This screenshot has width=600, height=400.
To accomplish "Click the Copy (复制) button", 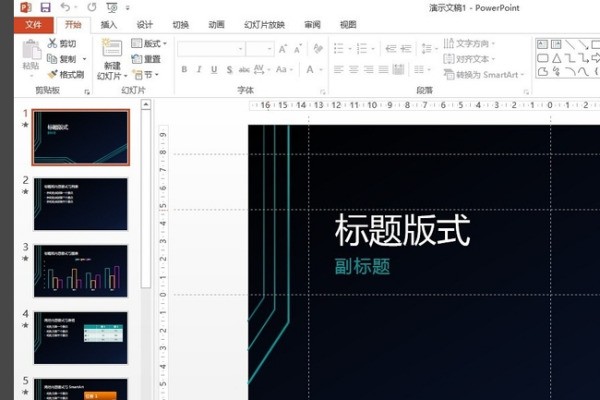I will 62,59.
